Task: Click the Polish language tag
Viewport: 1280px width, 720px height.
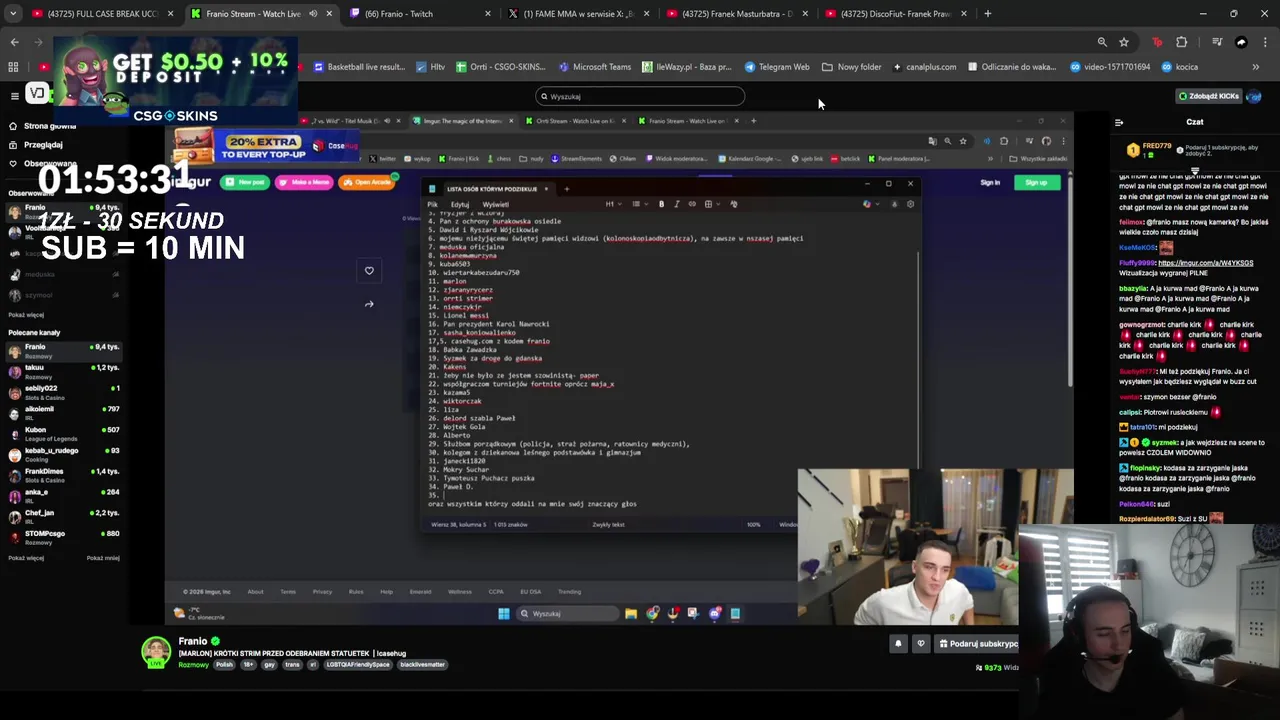Action: 223,665
